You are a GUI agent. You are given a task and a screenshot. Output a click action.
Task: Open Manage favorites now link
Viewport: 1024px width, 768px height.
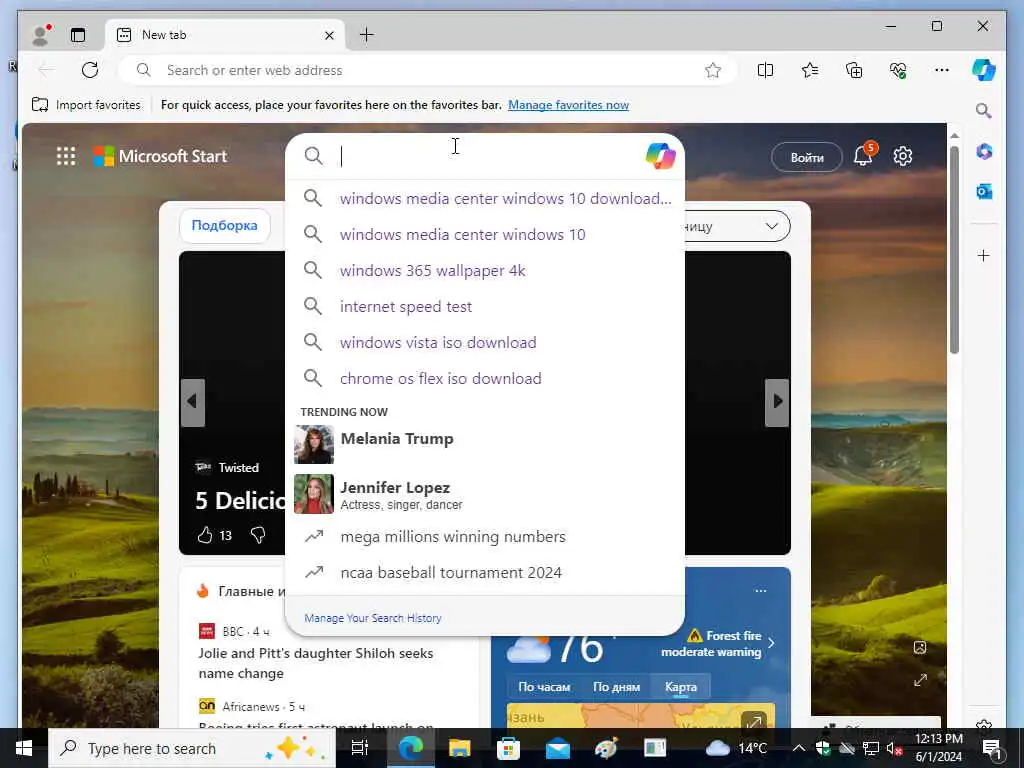pyautogui.click(x=568, y=104)
